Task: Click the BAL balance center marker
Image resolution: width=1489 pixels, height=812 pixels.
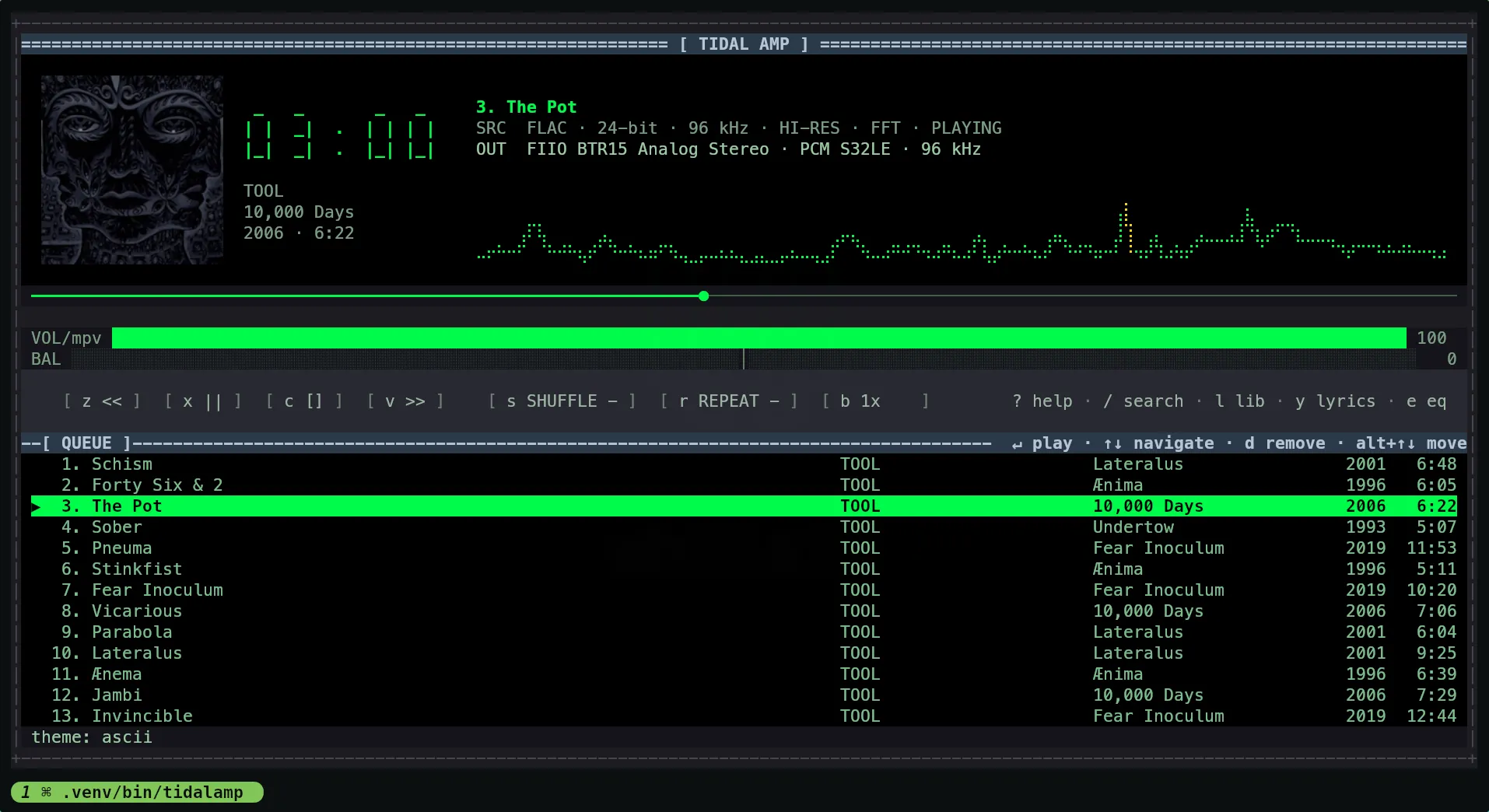Action: [744, 359]
